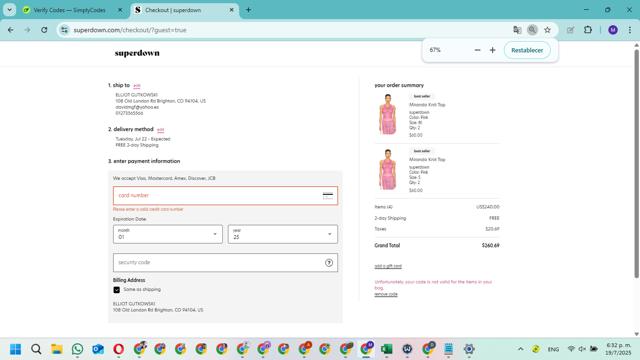Screen dimensions: 640x360
Task: Open the second Miranda Knit Top thumbnail
Action: tap(388, 169)
